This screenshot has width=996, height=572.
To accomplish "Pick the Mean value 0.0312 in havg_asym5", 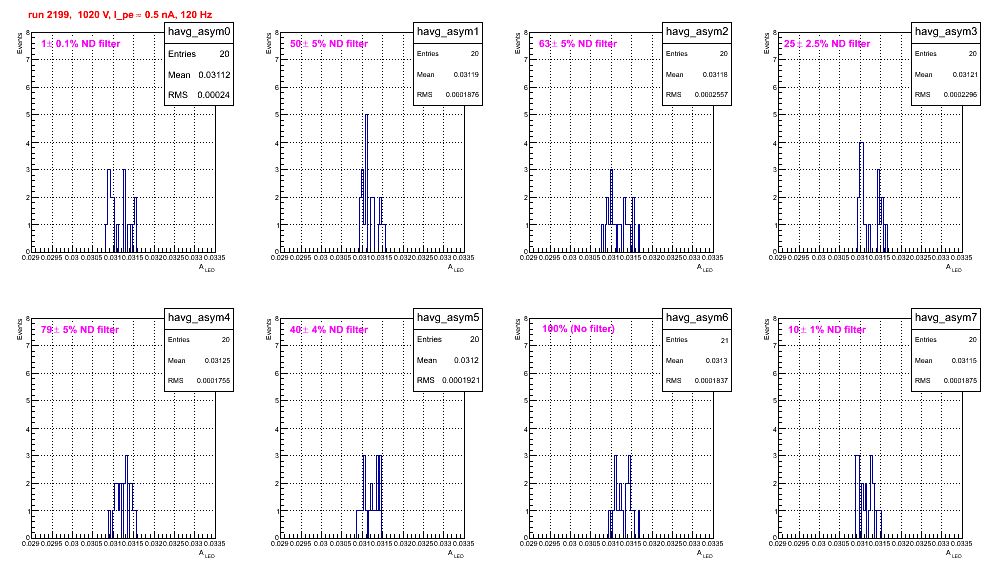I will pos(466,360).
